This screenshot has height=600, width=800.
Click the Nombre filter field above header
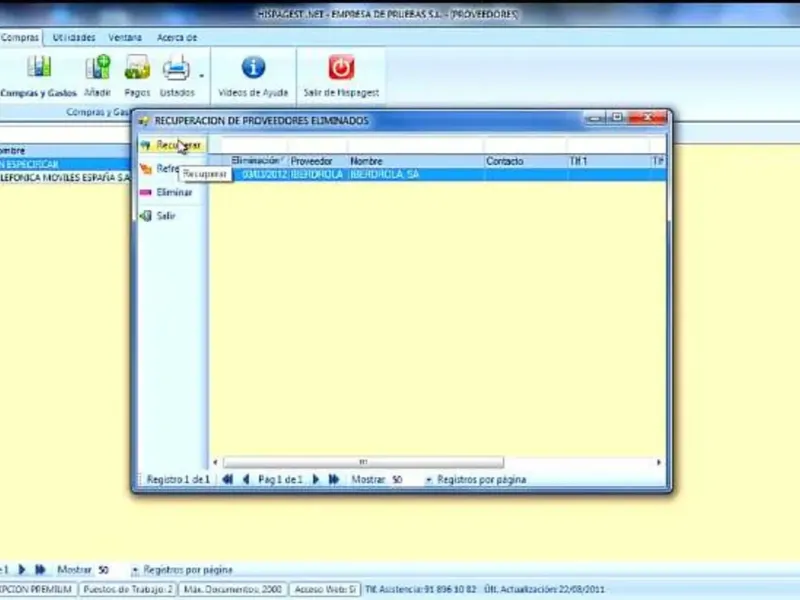click(x=415, y=146)
